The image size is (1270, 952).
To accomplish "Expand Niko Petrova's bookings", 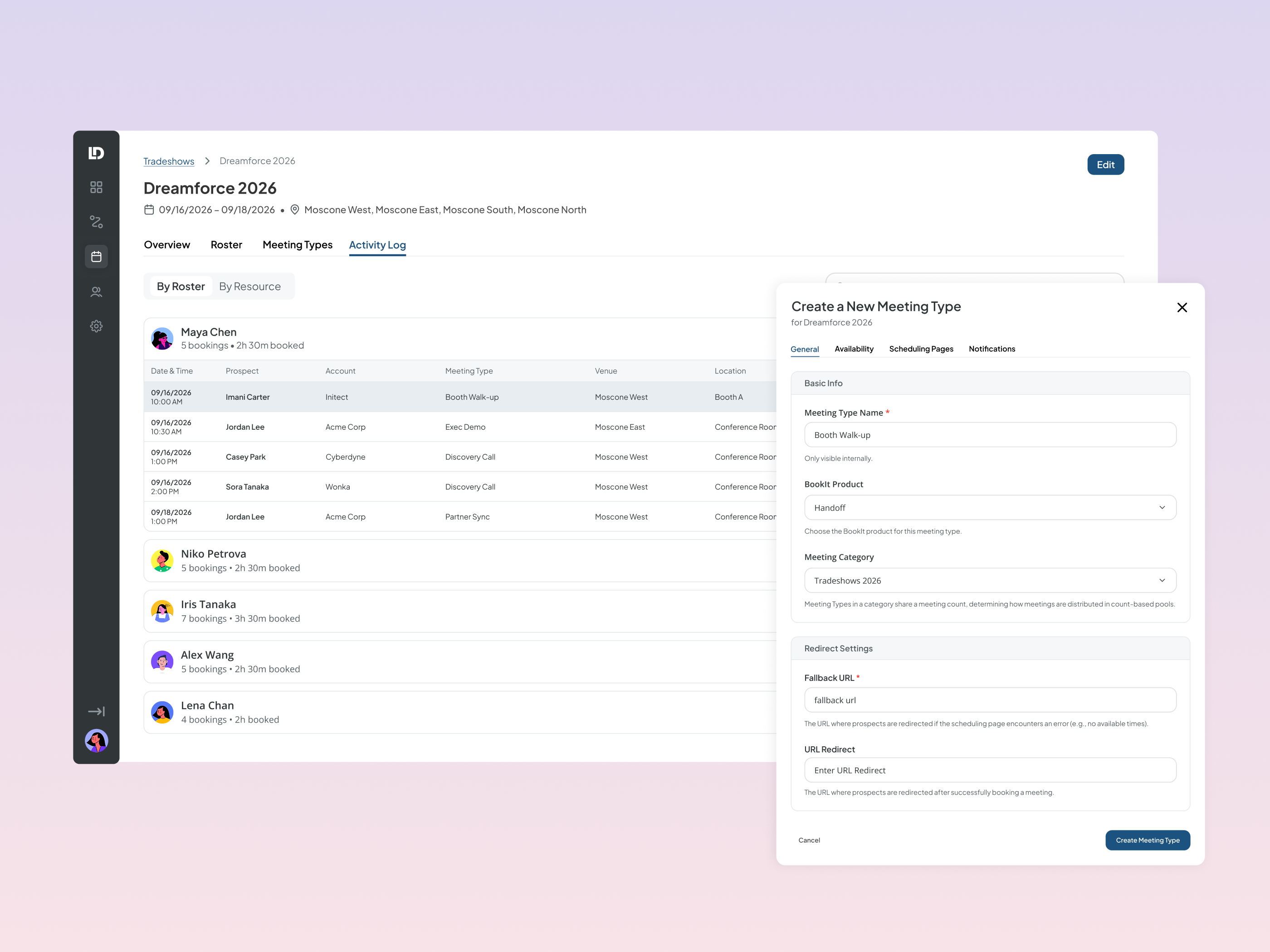I will coord(460,561).
